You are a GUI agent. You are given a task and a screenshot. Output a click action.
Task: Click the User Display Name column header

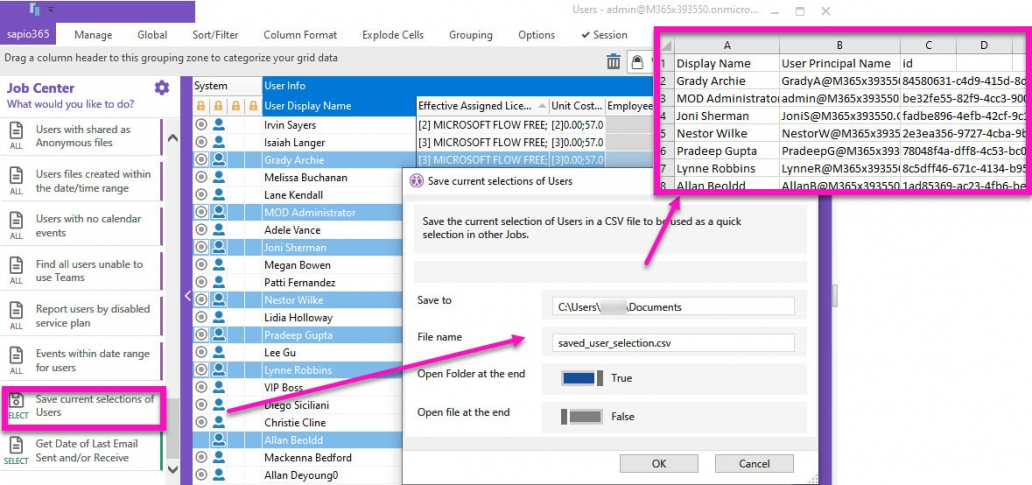(x=338, y=106)
